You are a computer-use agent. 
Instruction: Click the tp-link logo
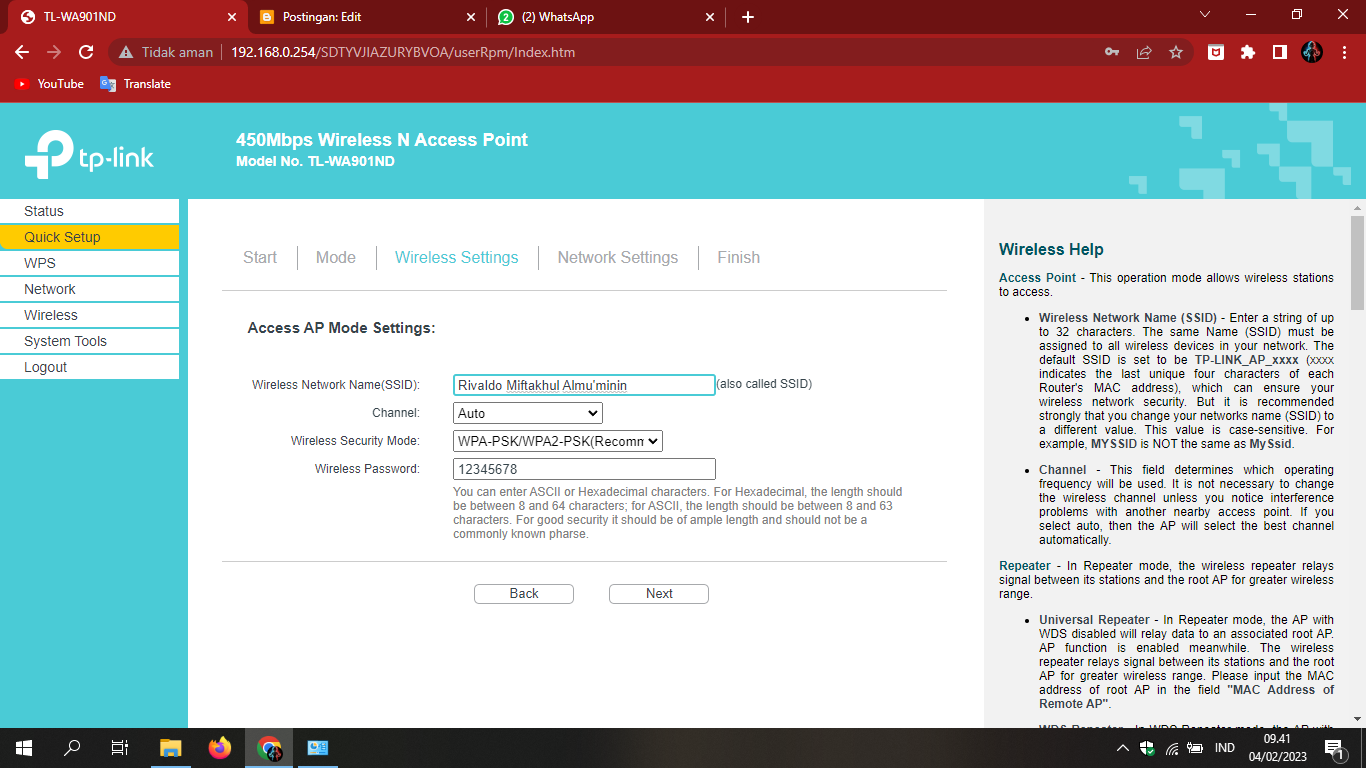[90, 154]
